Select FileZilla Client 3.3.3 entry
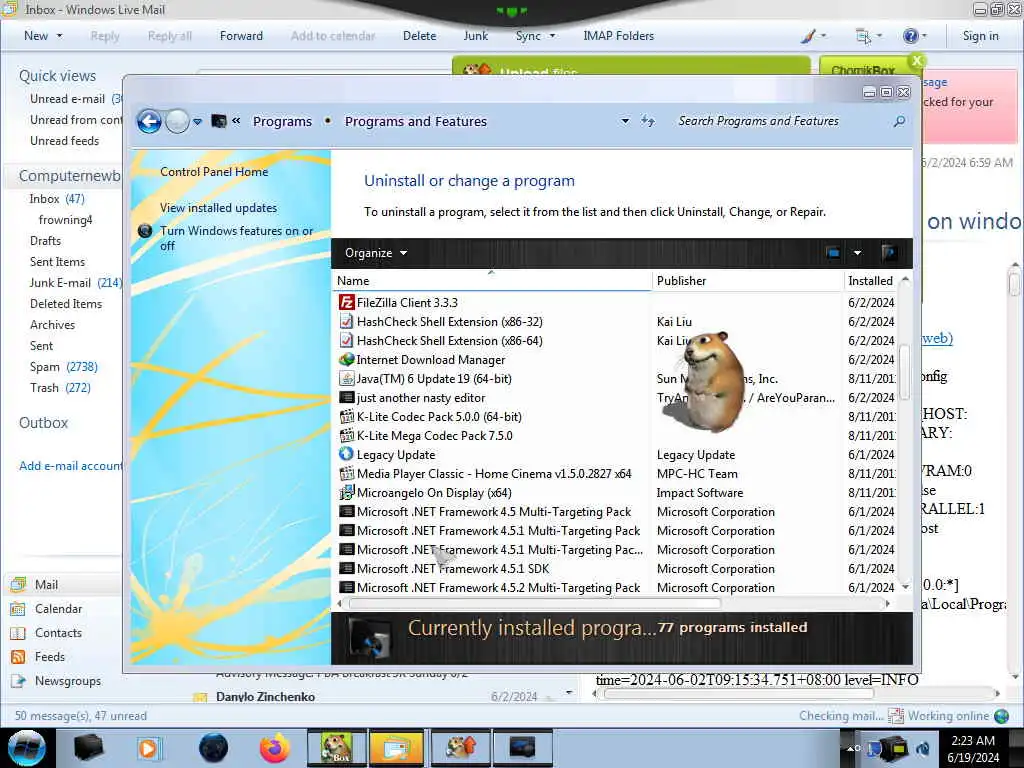 coord(616,303)
